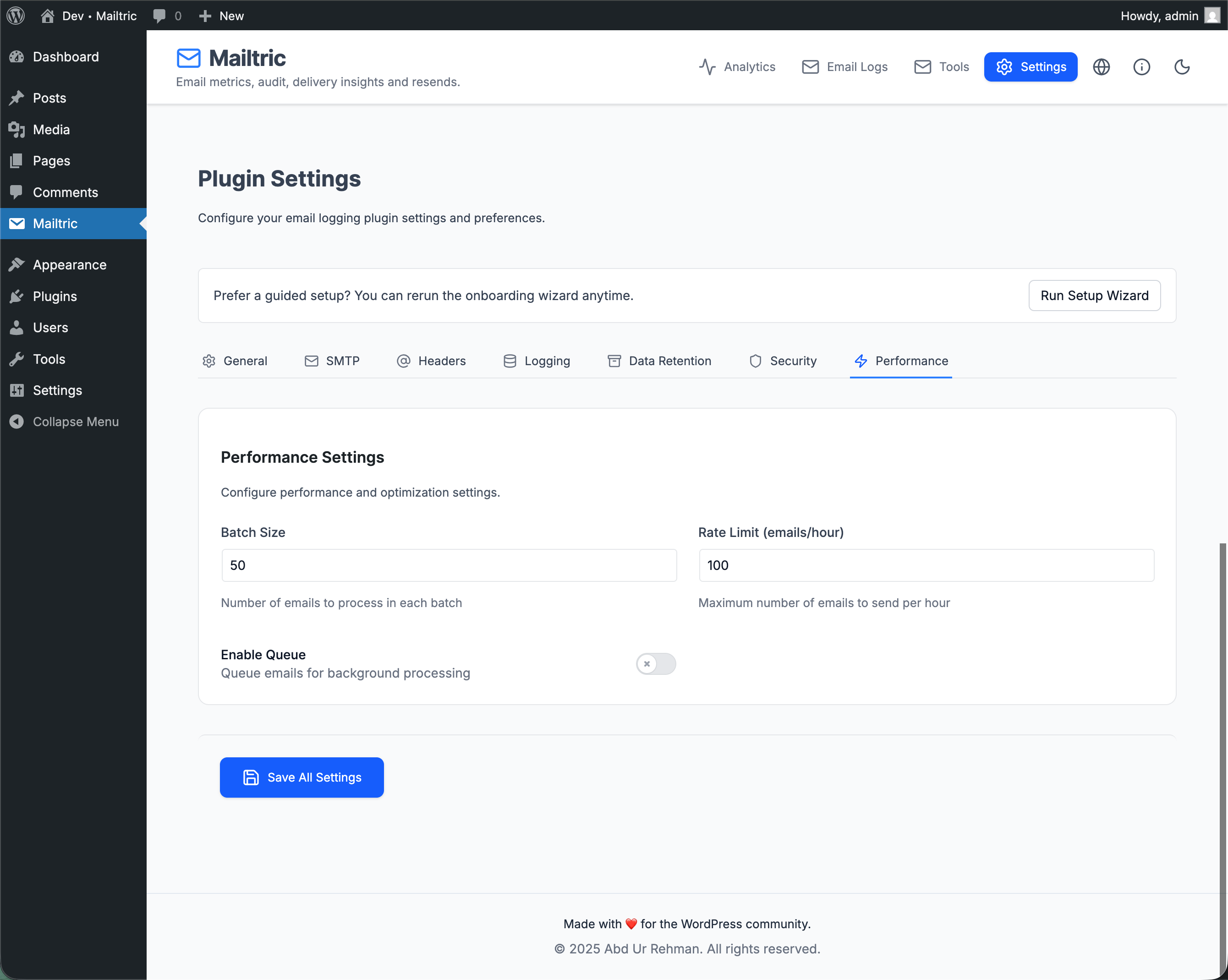The image size is (1228, 980).
Task: Switch to the Data Retention tab
Action: coord(659,361)
